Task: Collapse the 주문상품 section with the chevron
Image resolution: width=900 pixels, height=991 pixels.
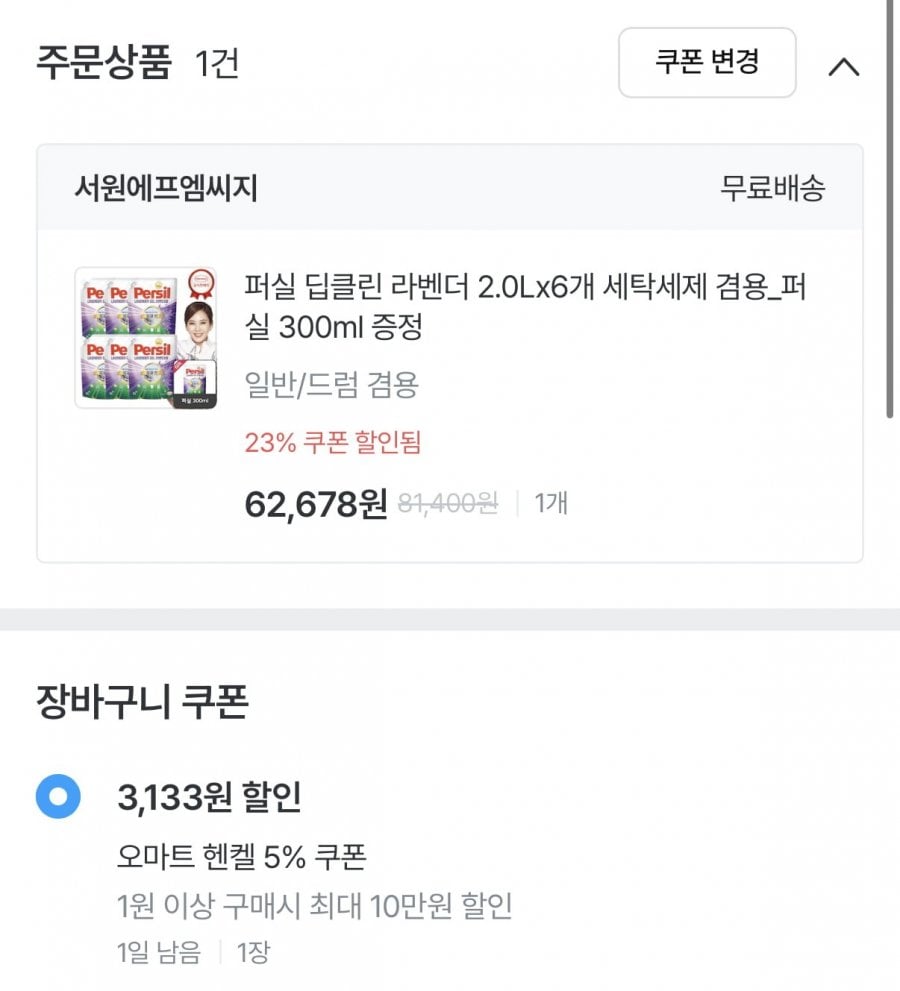Action: pos(844,66)
